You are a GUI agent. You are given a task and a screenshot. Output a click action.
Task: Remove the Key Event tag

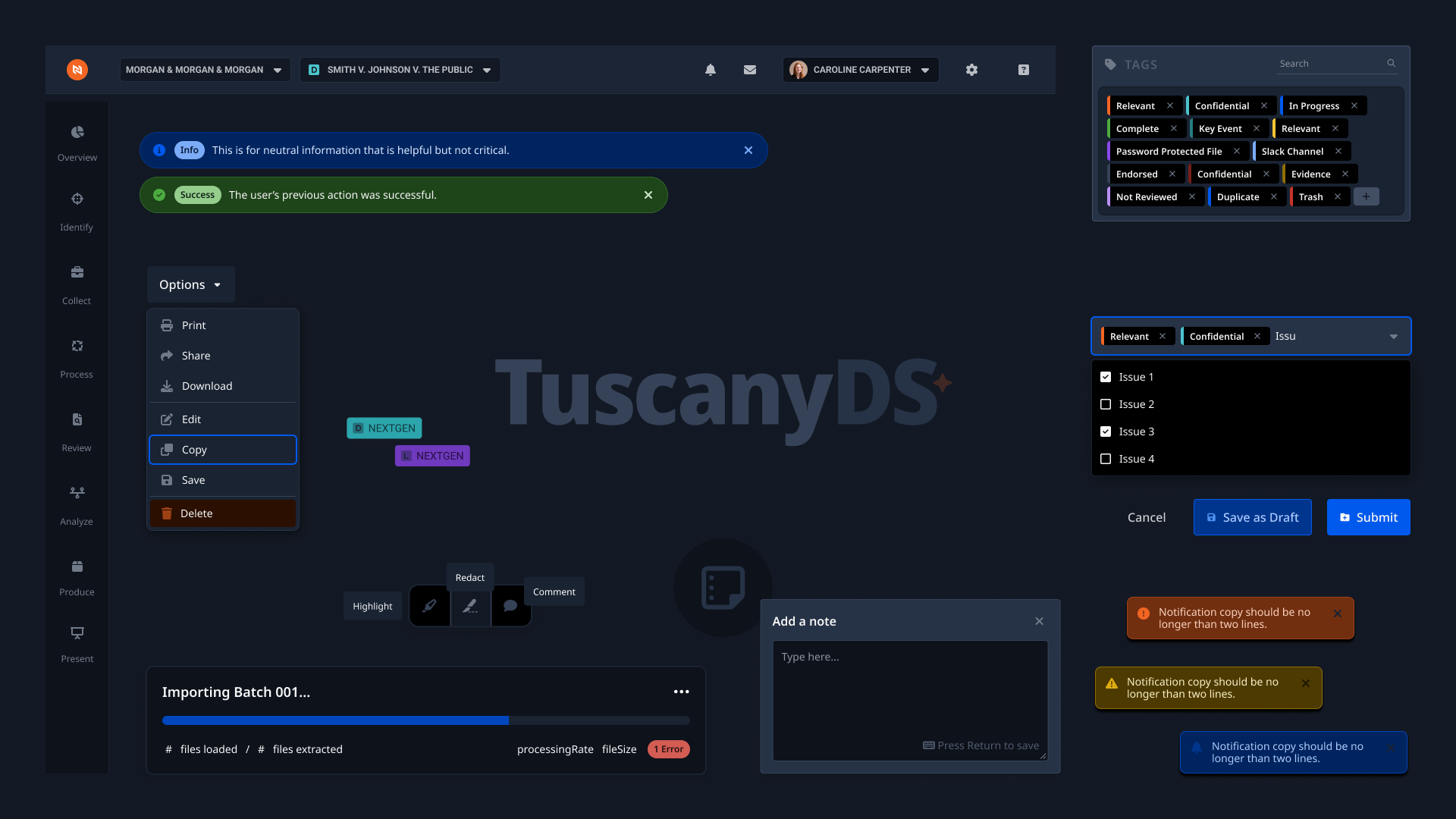(x=1257, y=128)
